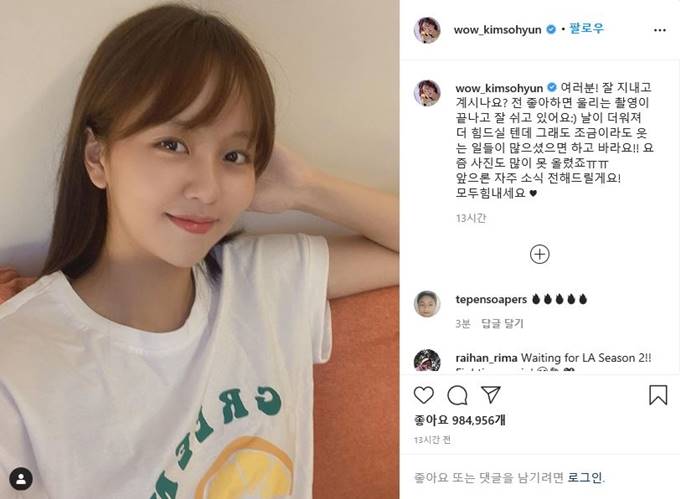Open raihan_rima commenter profile
680x499 pixels.
pos(486,358)
